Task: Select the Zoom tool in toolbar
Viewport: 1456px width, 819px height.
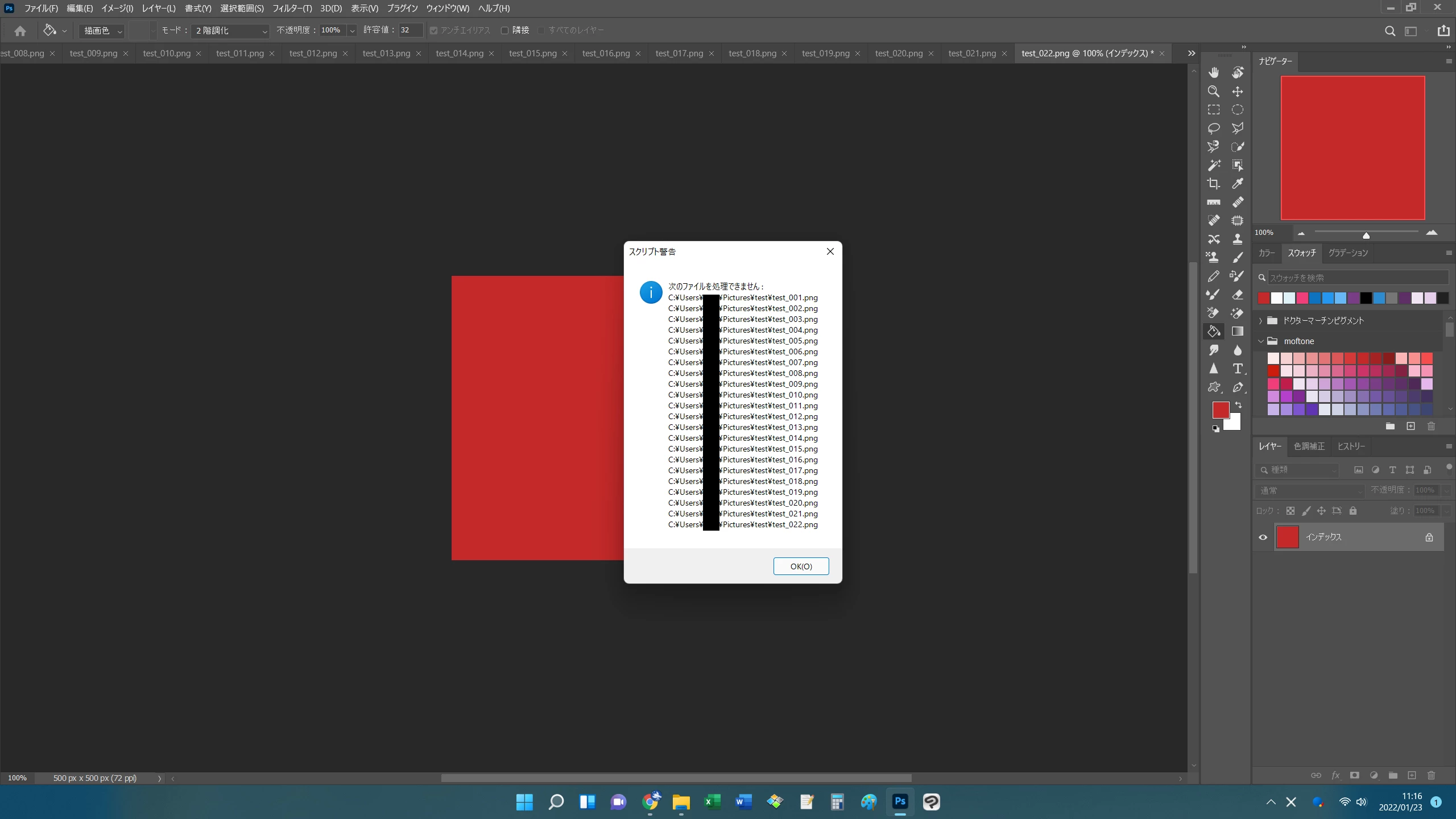Action: 1213,91
